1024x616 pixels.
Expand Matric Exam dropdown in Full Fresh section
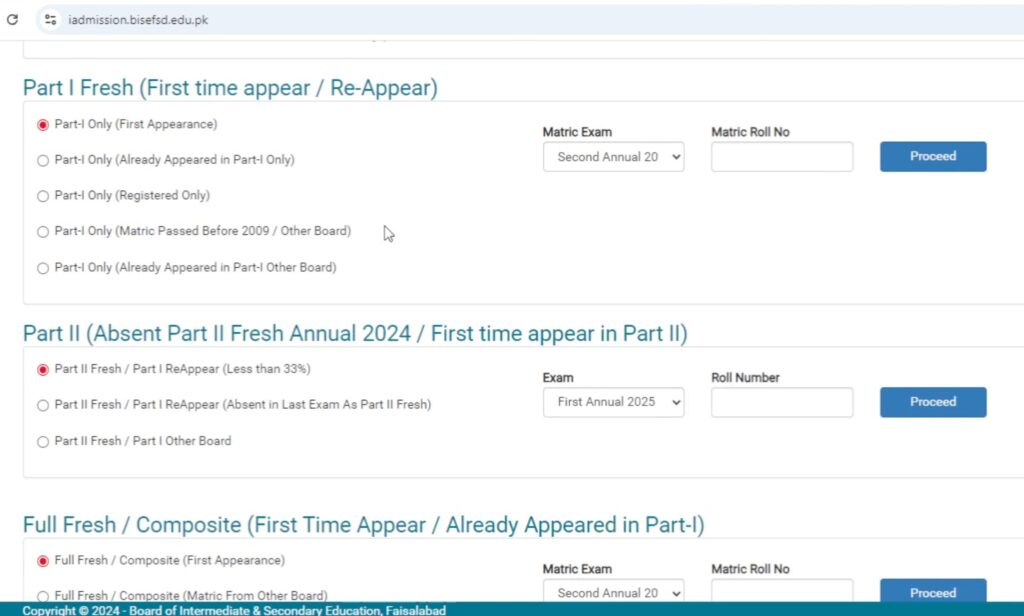(x=613, y=592)
